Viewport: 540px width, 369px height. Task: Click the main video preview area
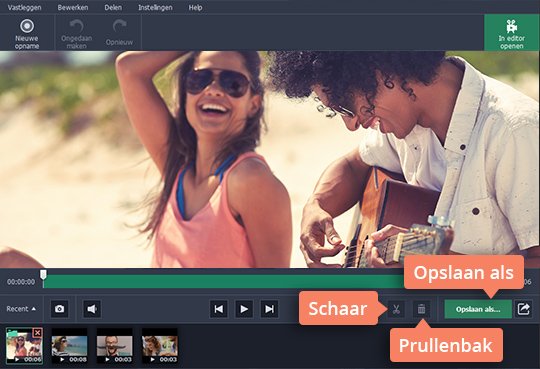(x=270, y=159)
